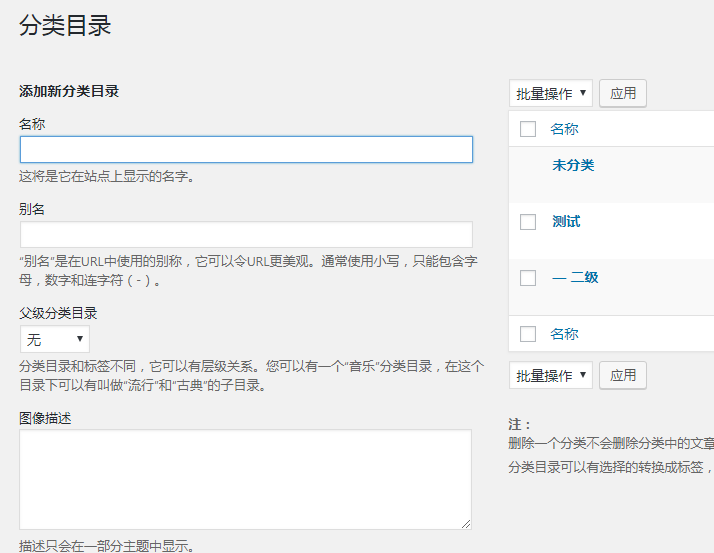
Task: Click the bottom 应用 apply button
Action: click(622, 375)
